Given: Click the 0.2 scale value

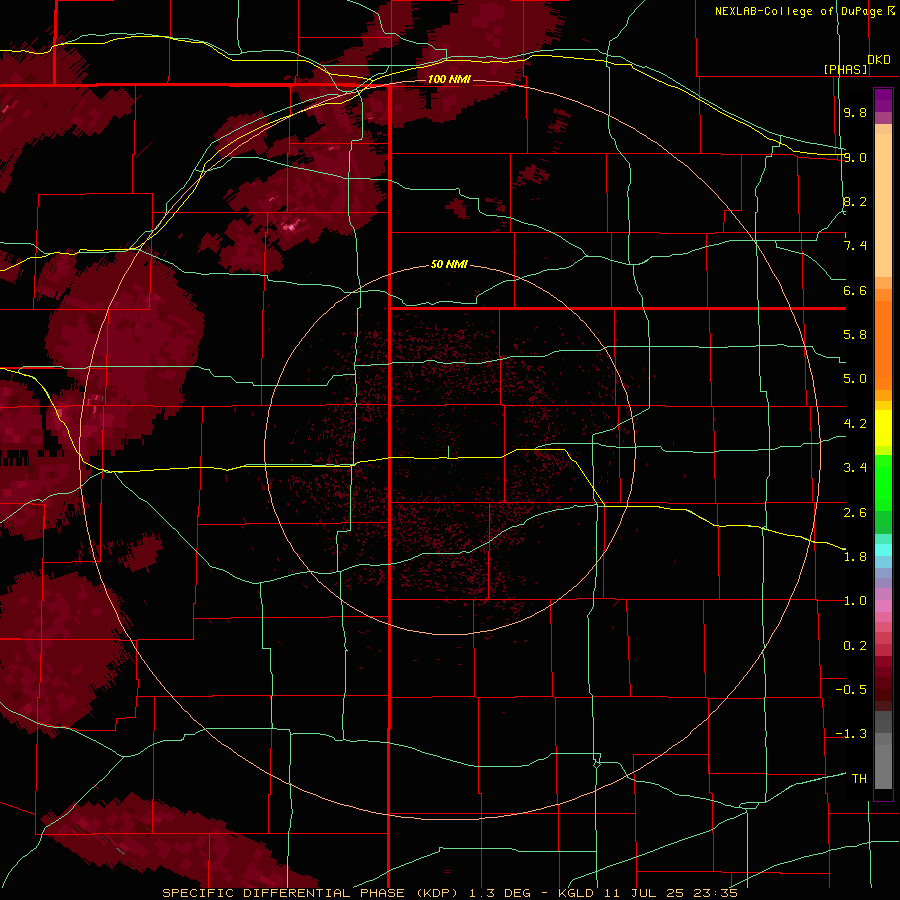Looking at the screenshot, I should tap(855, 646).
